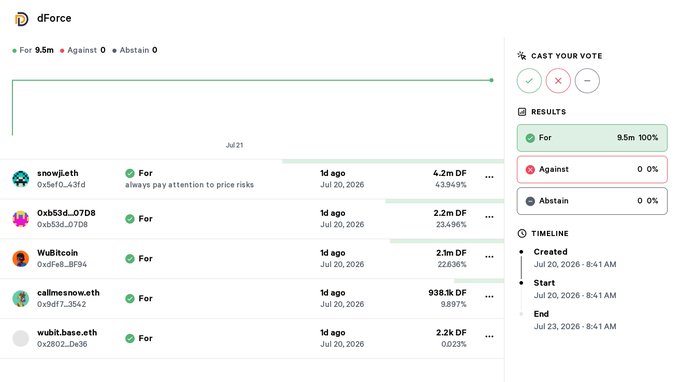Cast an Against vote with X button
This screenshot has height=382, width=680.
click(558, 81)
